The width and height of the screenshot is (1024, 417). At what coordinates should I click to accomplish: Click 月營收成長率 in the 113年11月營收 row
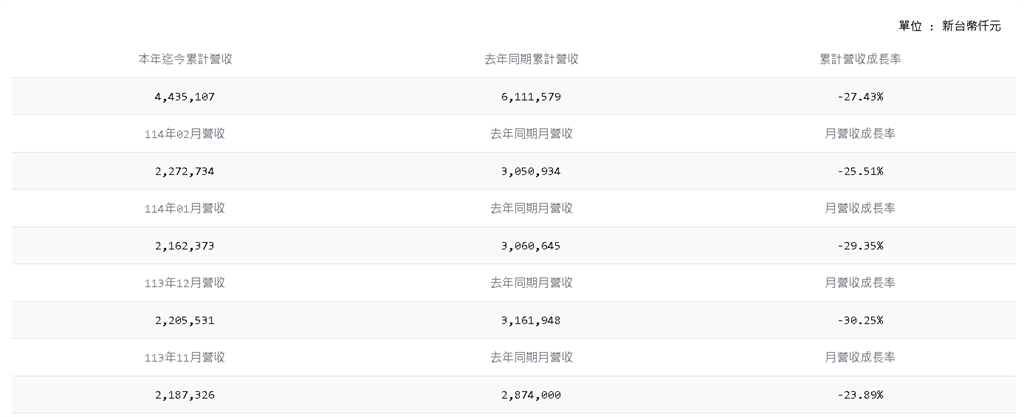[860, 357]
